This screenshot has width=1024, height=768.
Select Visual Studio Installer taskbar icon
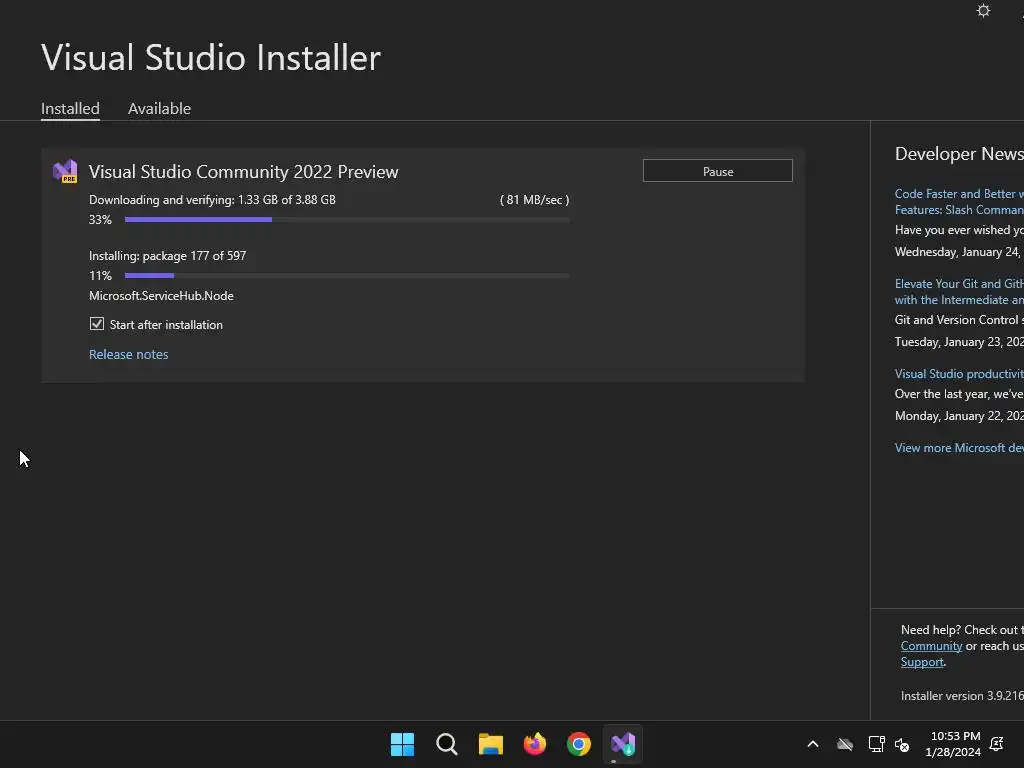coord(623,744)
